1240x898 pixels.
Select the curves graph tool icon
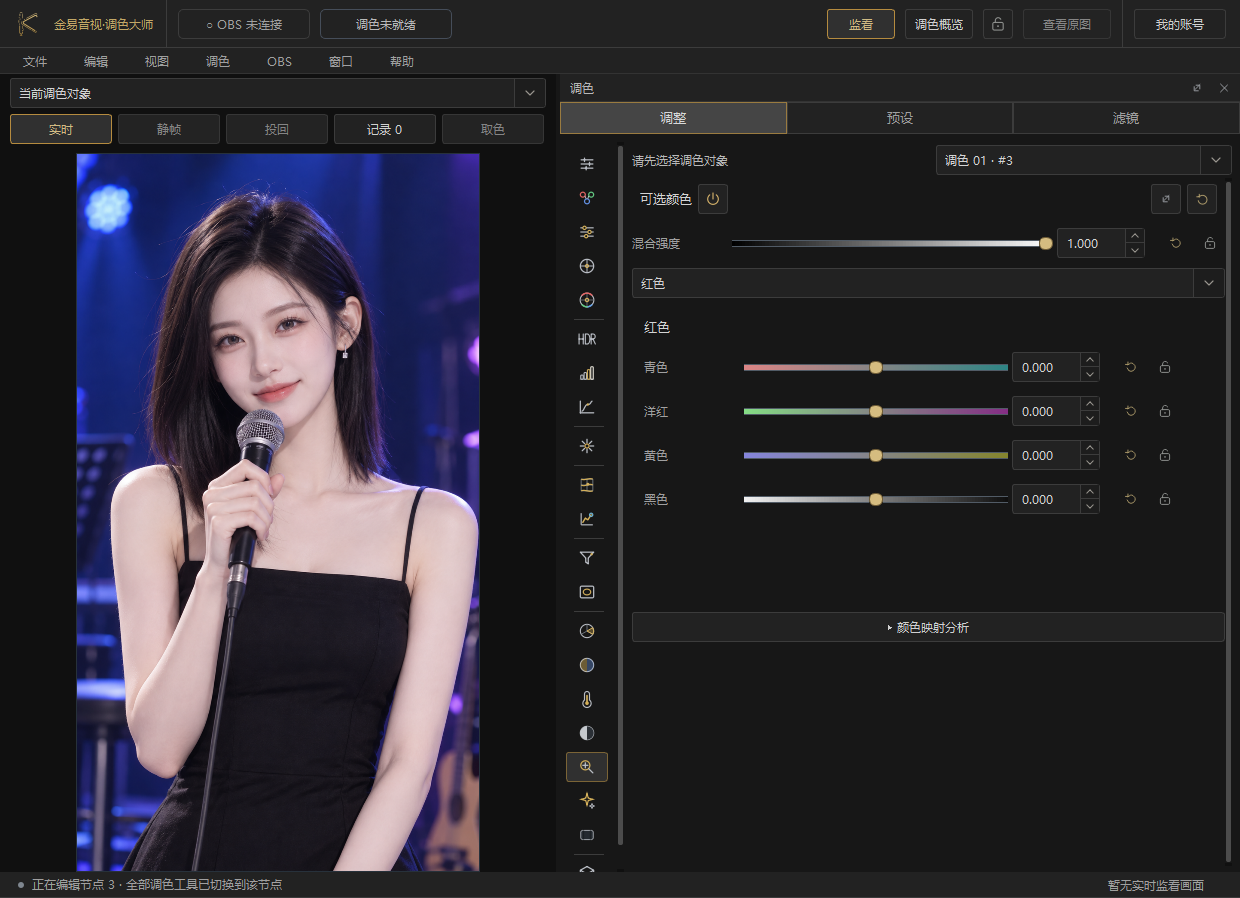click(587, 407)
